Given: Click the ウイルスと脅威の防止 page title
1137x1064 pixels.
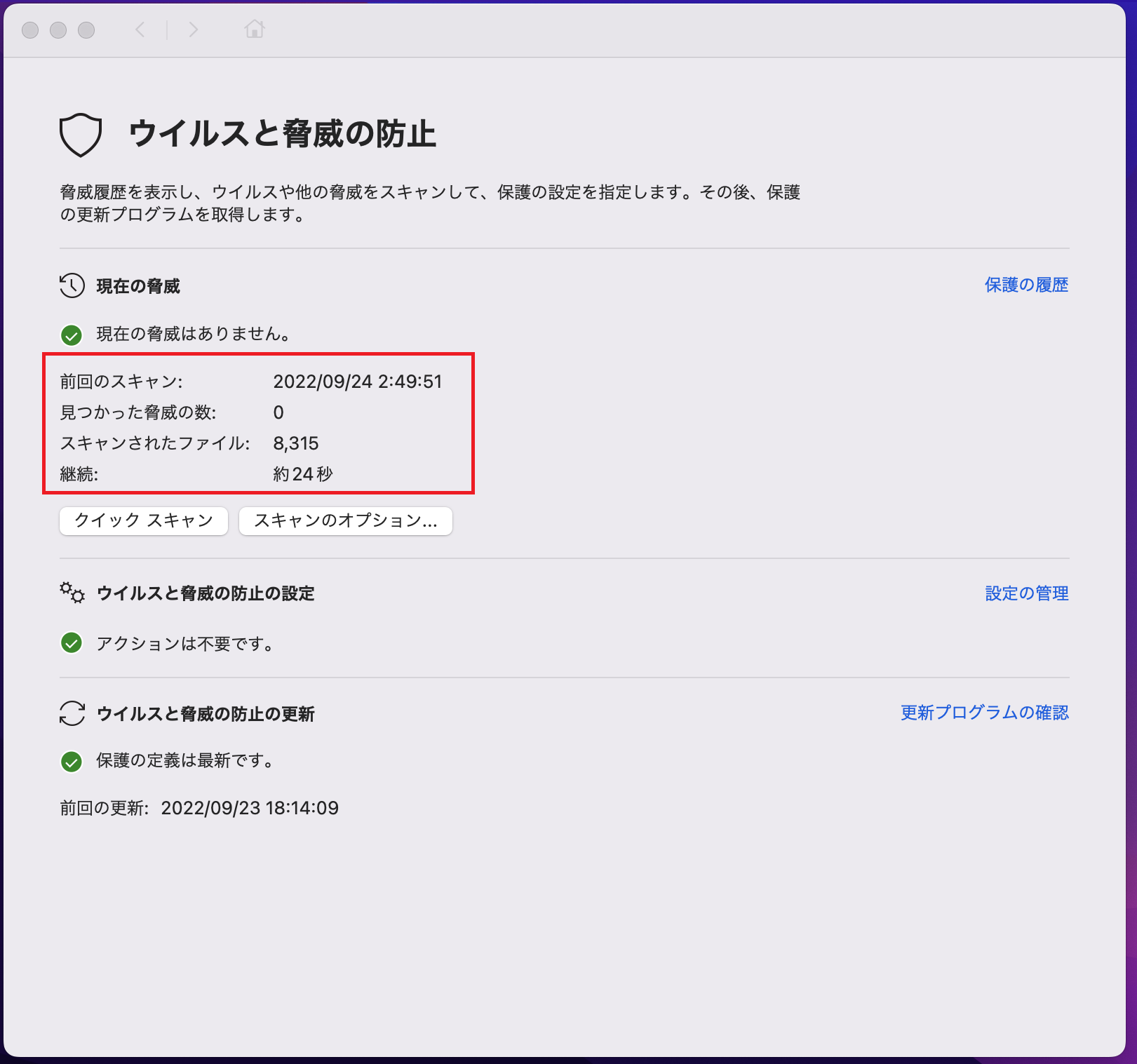Looking at the screenshot, I should point(283,133).
